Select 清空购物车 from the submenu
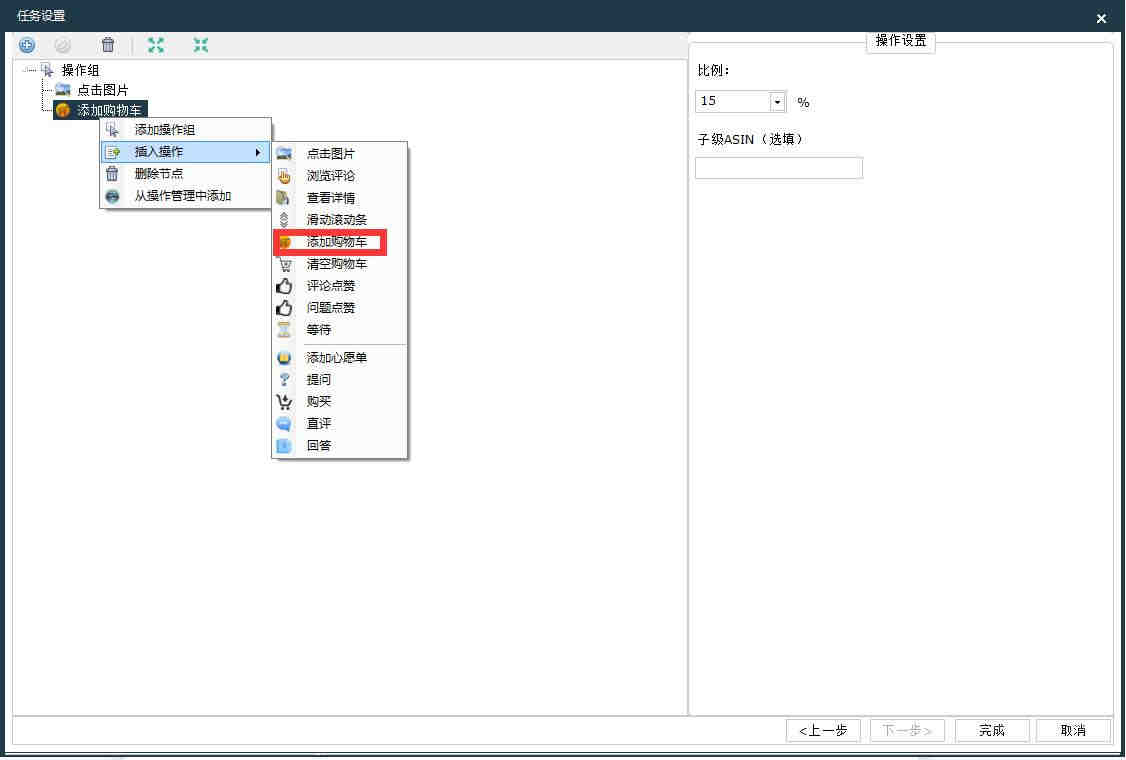1126x760 pixels. 340,264
